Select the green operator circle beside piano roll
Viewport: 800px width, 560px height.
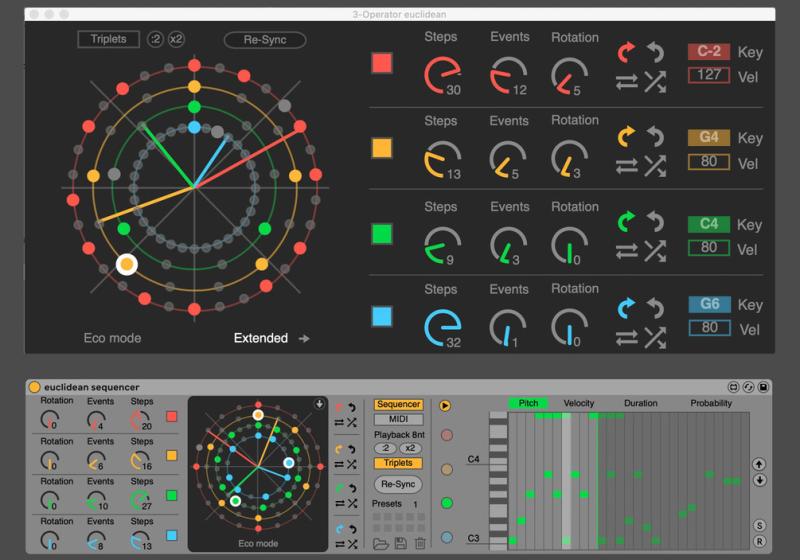click(447, 503)
